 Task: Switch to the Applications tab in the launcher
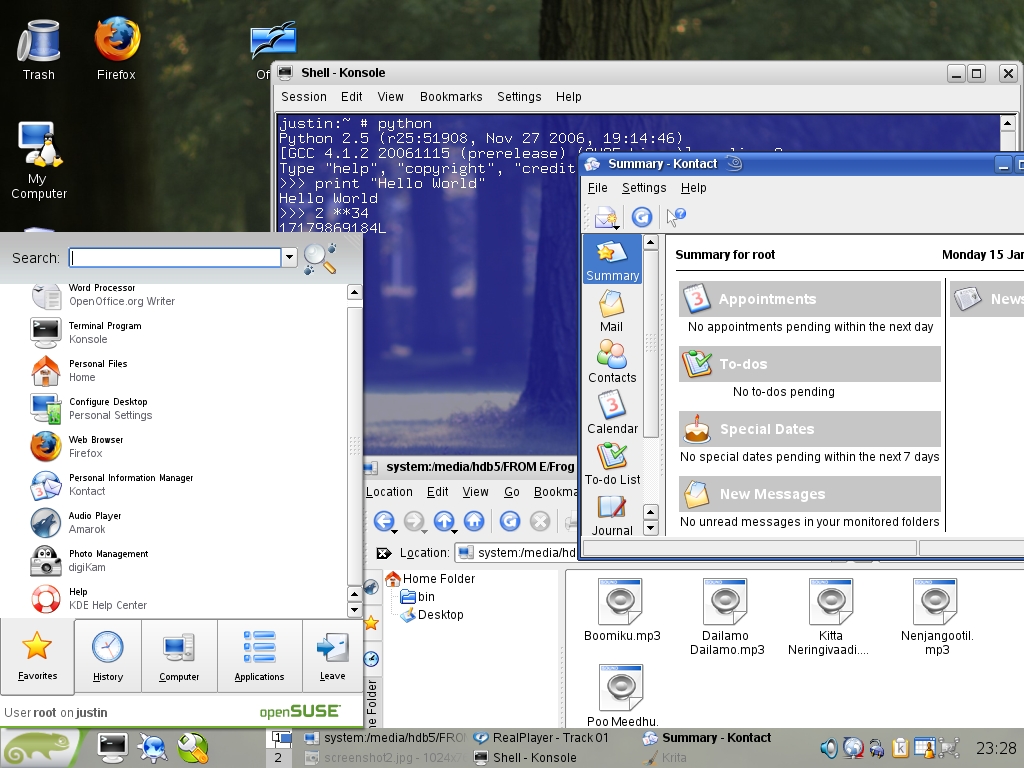tap(259, 655)
